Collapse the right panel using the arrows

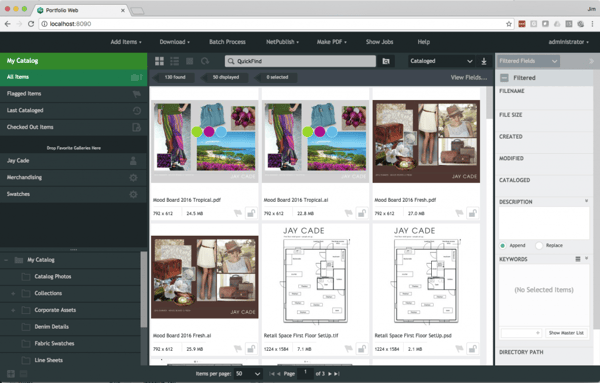tap(591, 61)
